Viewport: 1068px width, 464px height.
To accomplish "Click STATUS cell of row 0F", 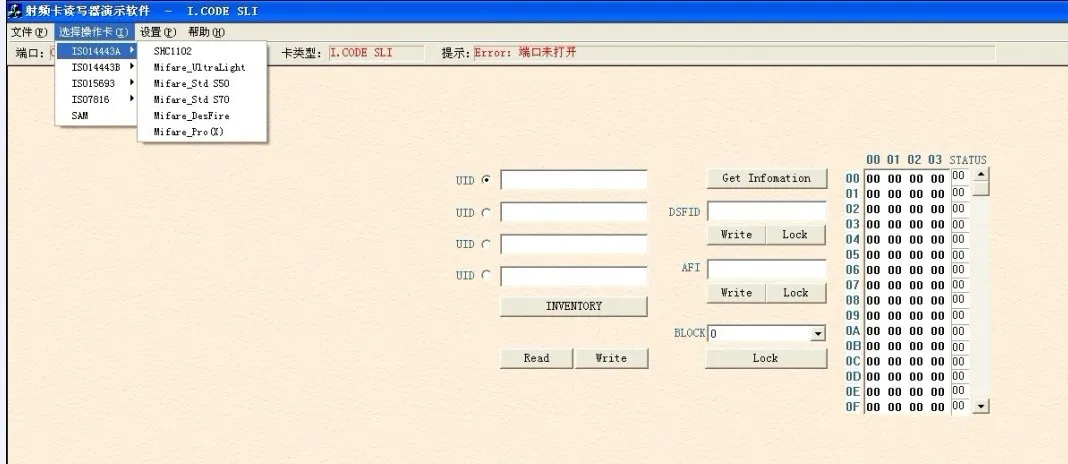I will (960, 406).
